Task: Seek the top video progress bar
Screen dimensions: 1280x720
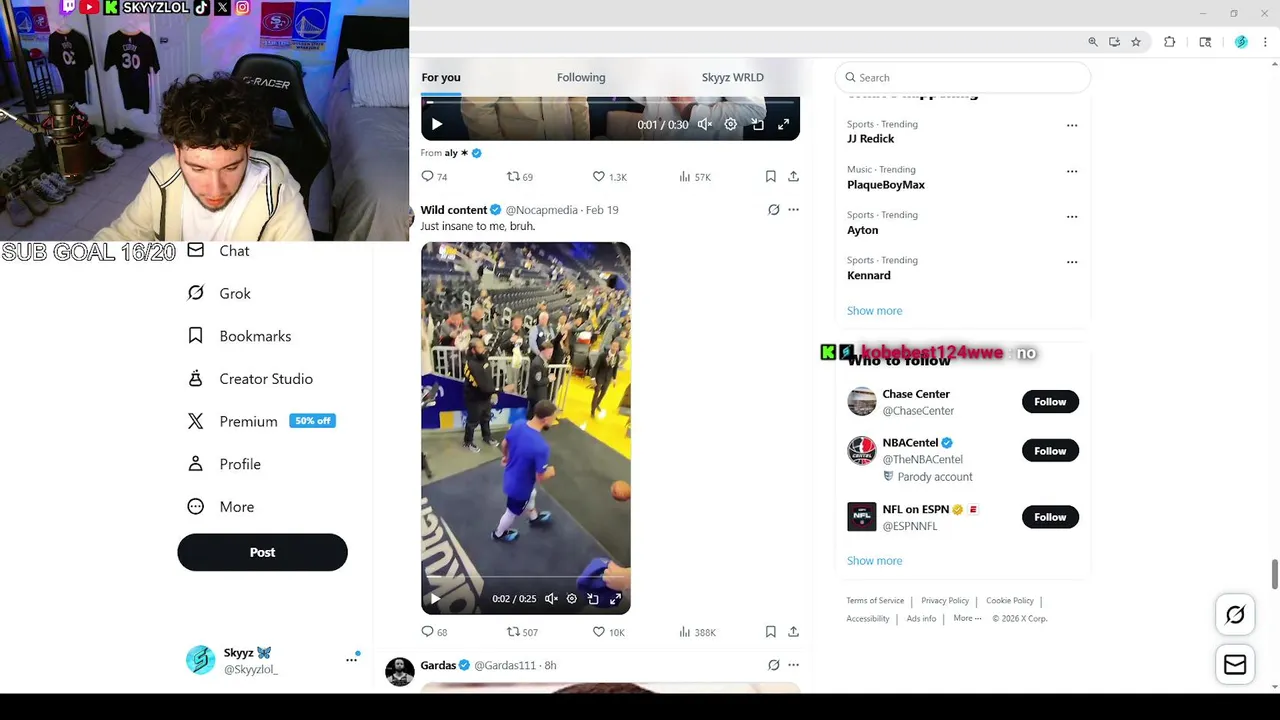Action: [x=610, y=102]
